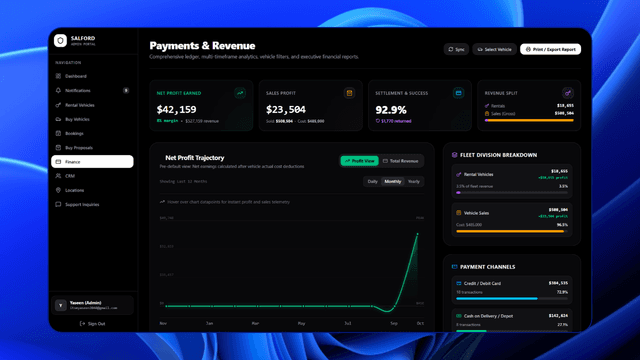Click the $1,770 returned text
This screenshot has width=640, height=360.
pyautogui.click(x=396, y=121)
